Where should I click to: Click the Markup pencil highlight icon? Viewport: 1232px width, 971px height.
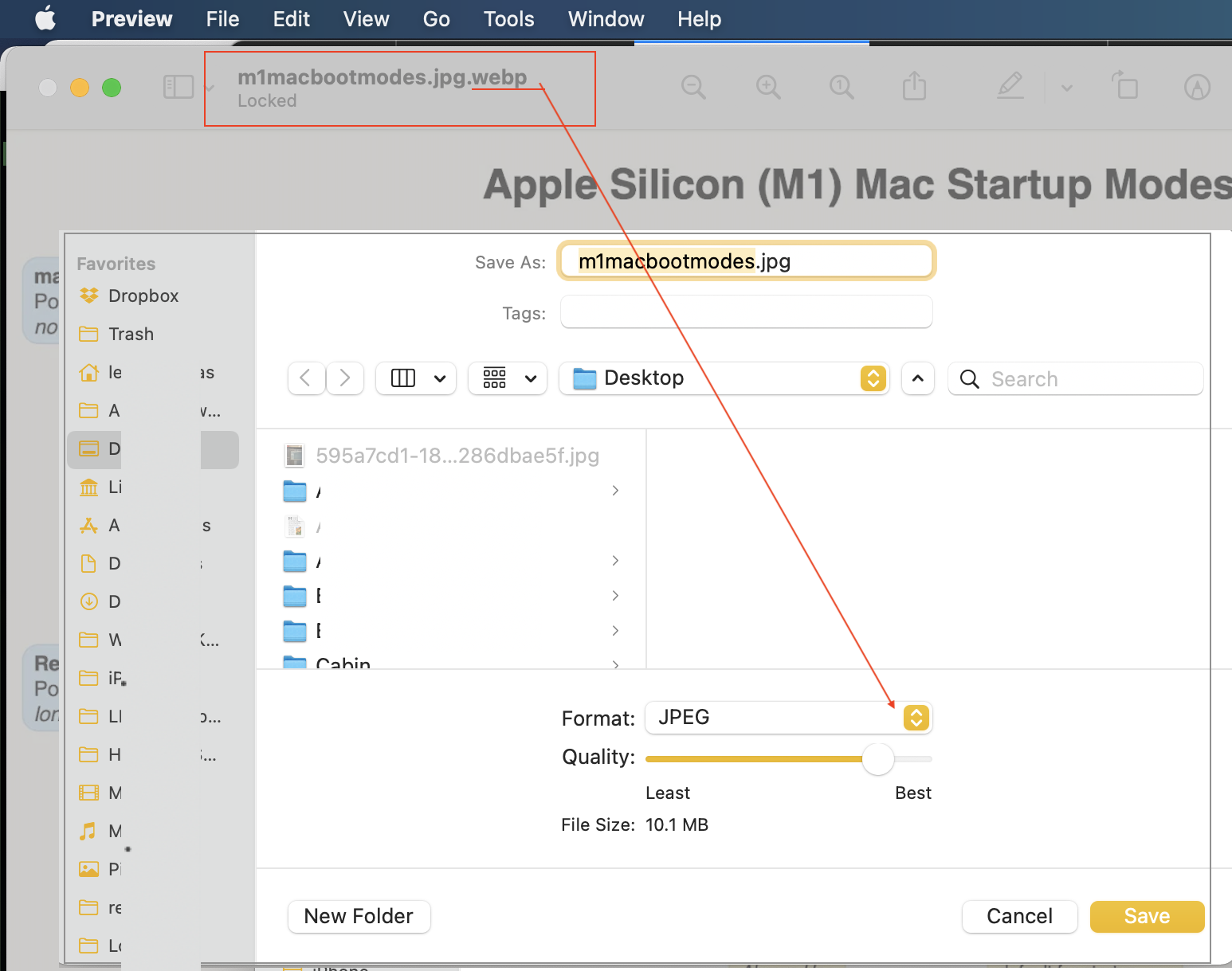(x=1010, y=86)
